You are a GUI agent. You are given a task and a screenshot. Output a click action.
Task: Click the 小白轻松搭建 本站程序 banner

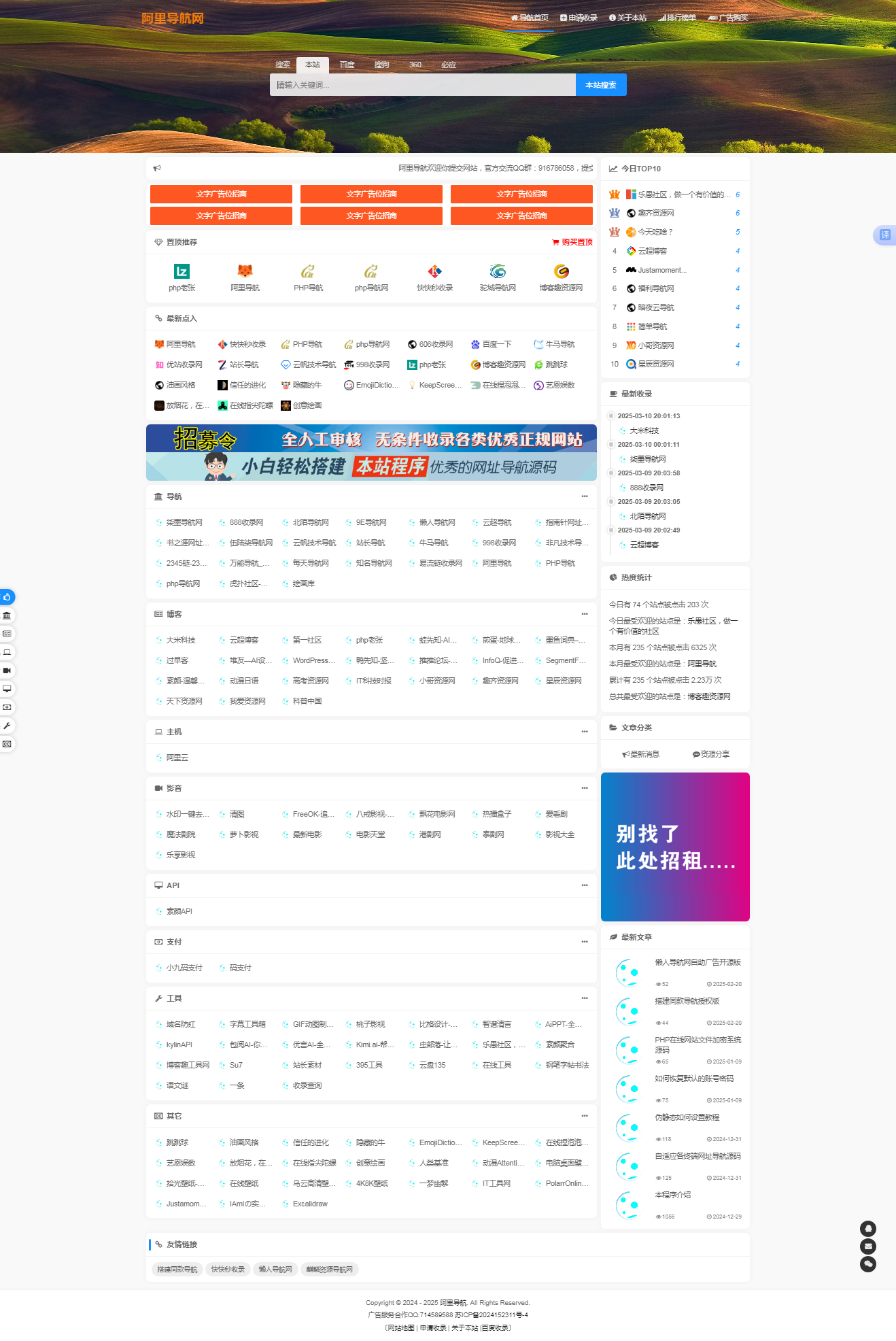(371, 466)
